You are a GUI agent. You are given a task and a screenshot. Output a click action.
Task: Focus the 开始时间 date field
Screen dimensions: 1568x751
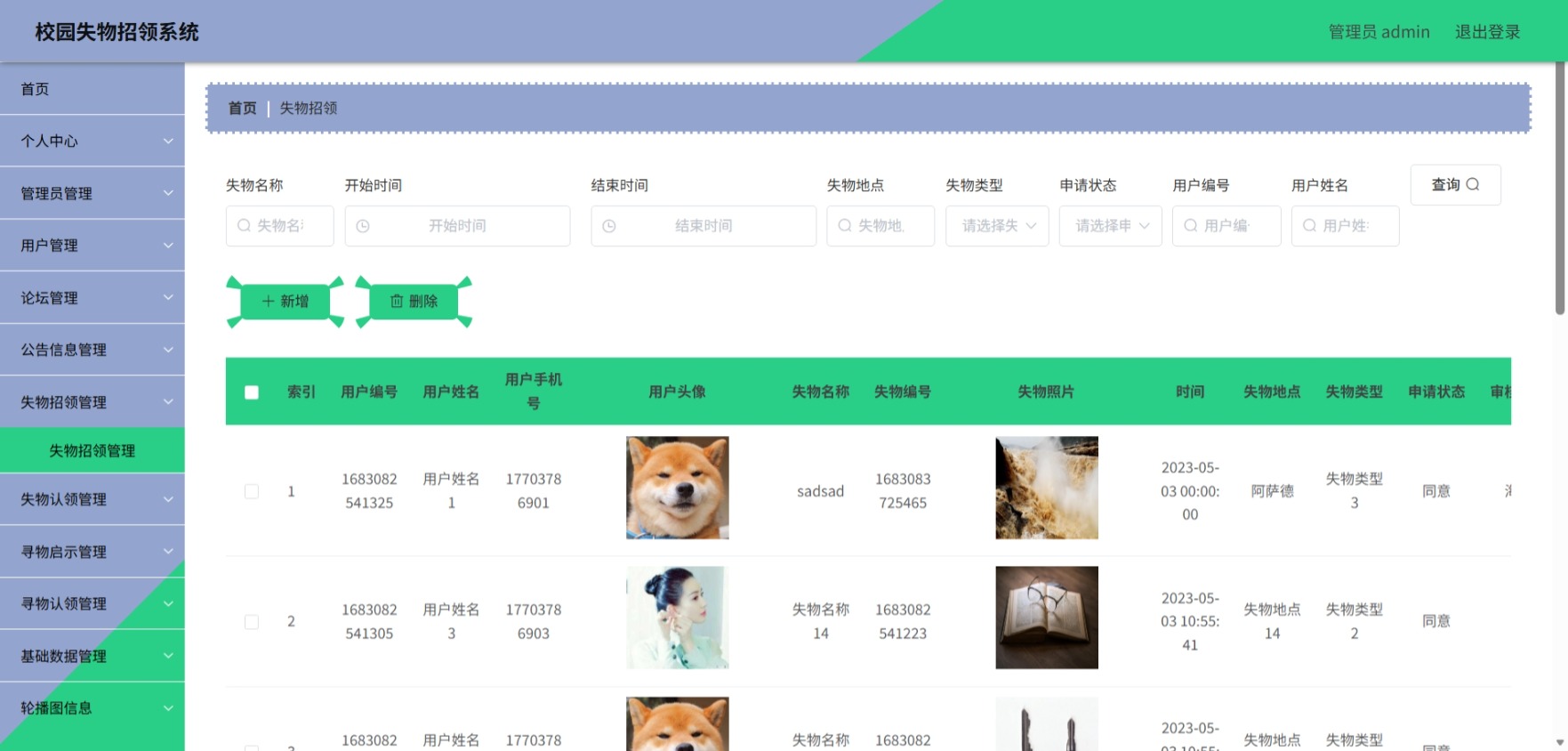457,226
